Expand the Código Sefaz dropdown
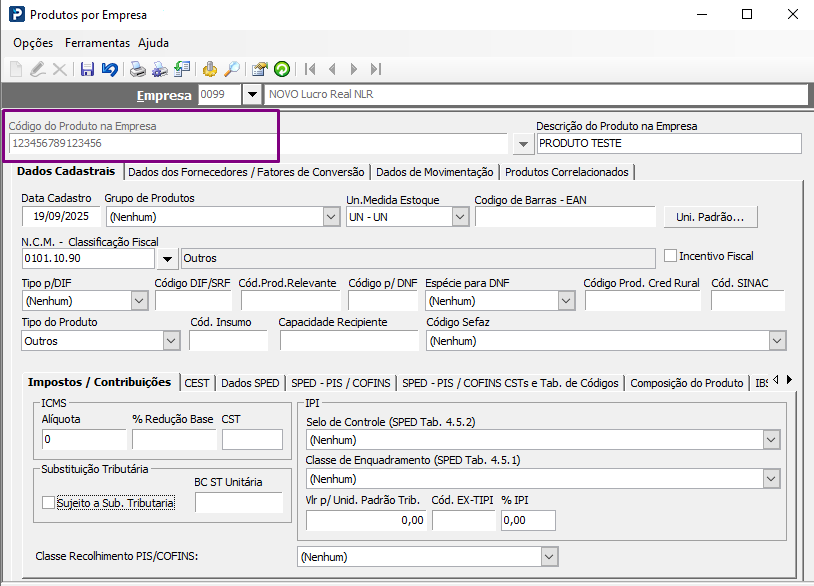The image size is (814, 586). [x=776, y=341]
